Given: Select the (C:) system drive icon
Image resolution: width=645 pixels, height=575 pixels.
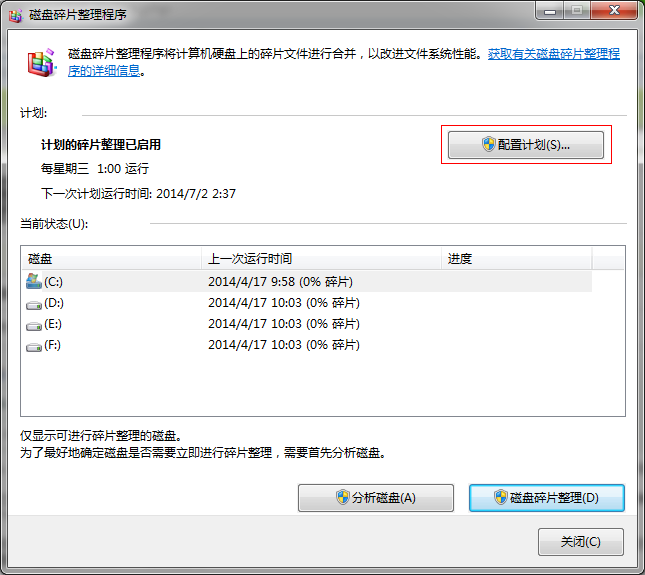Looking at the screenshot, I should [34, 282].
